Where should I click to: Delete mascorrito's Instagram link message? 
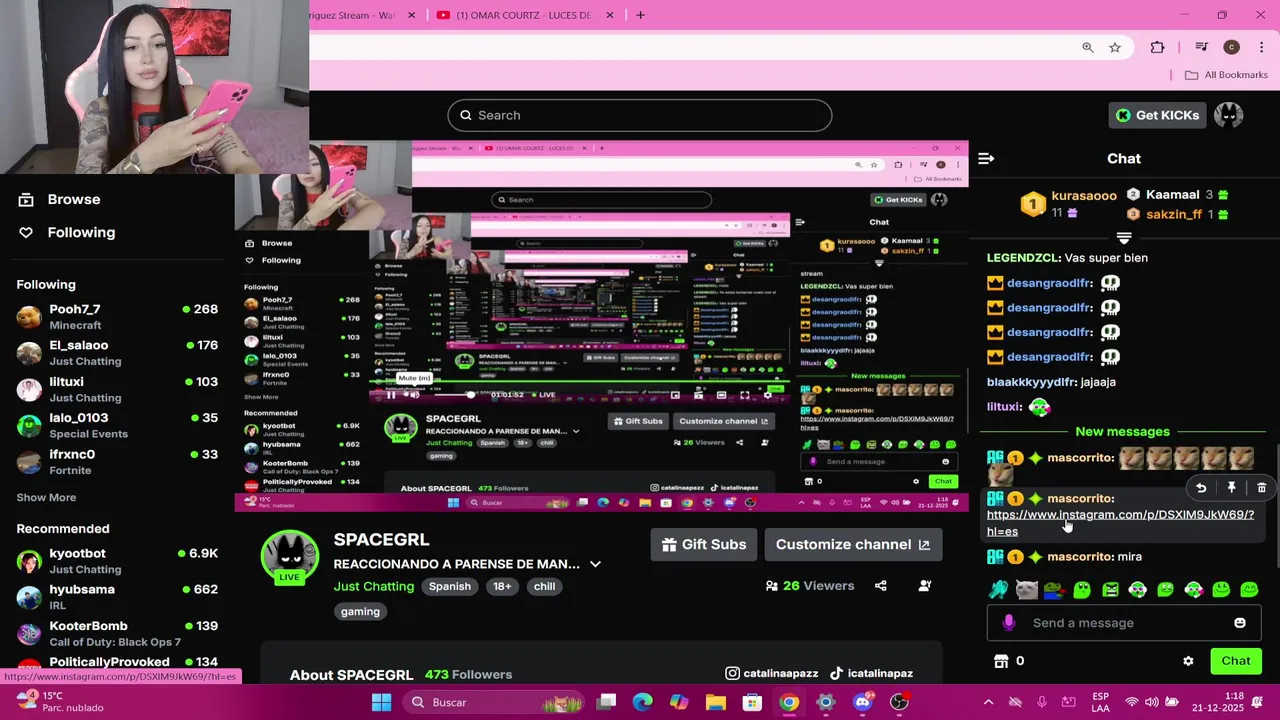click(1262, 488)
